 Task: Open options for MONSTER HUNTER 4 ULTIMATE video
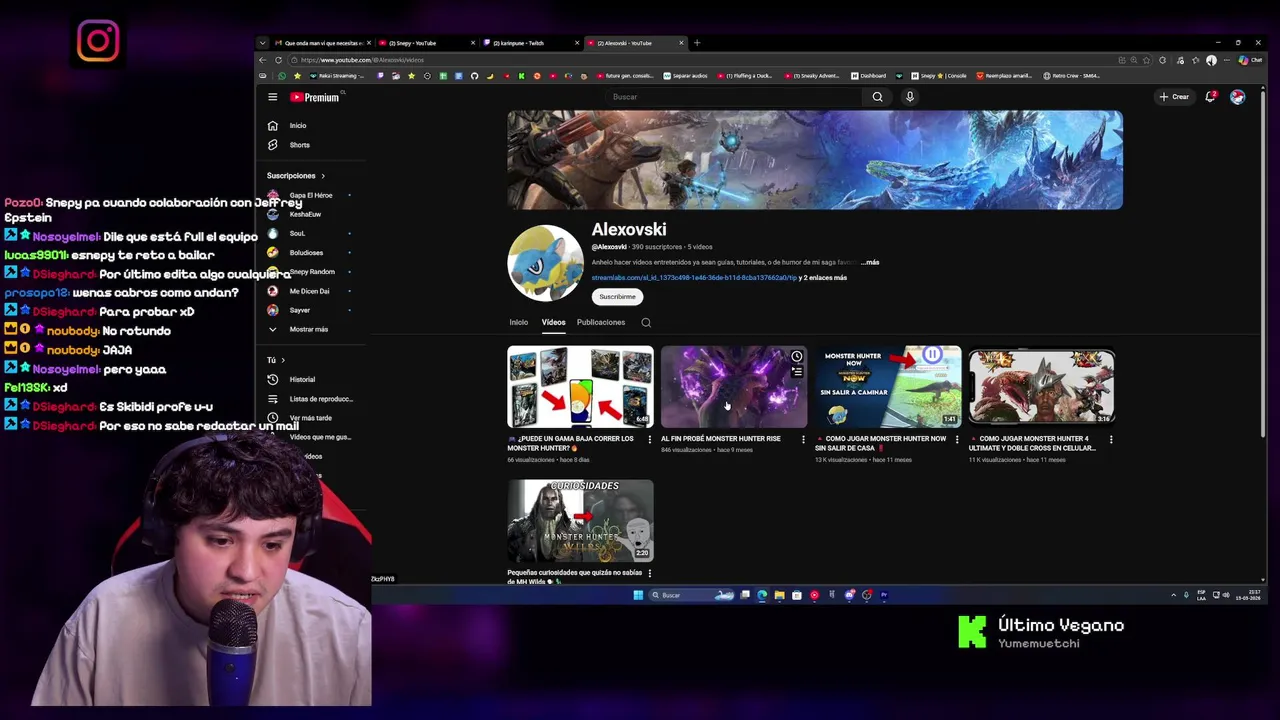[1111, 439]
